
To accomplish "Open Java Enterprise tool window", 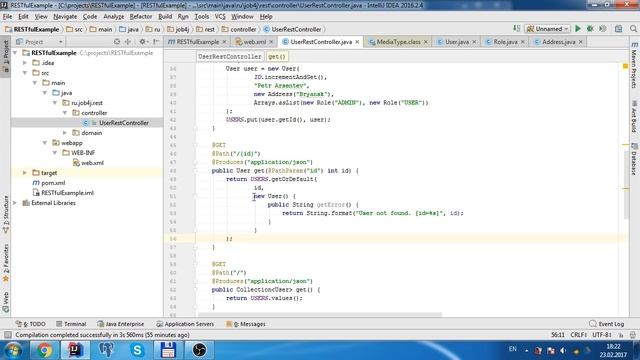I will point(121,324).
